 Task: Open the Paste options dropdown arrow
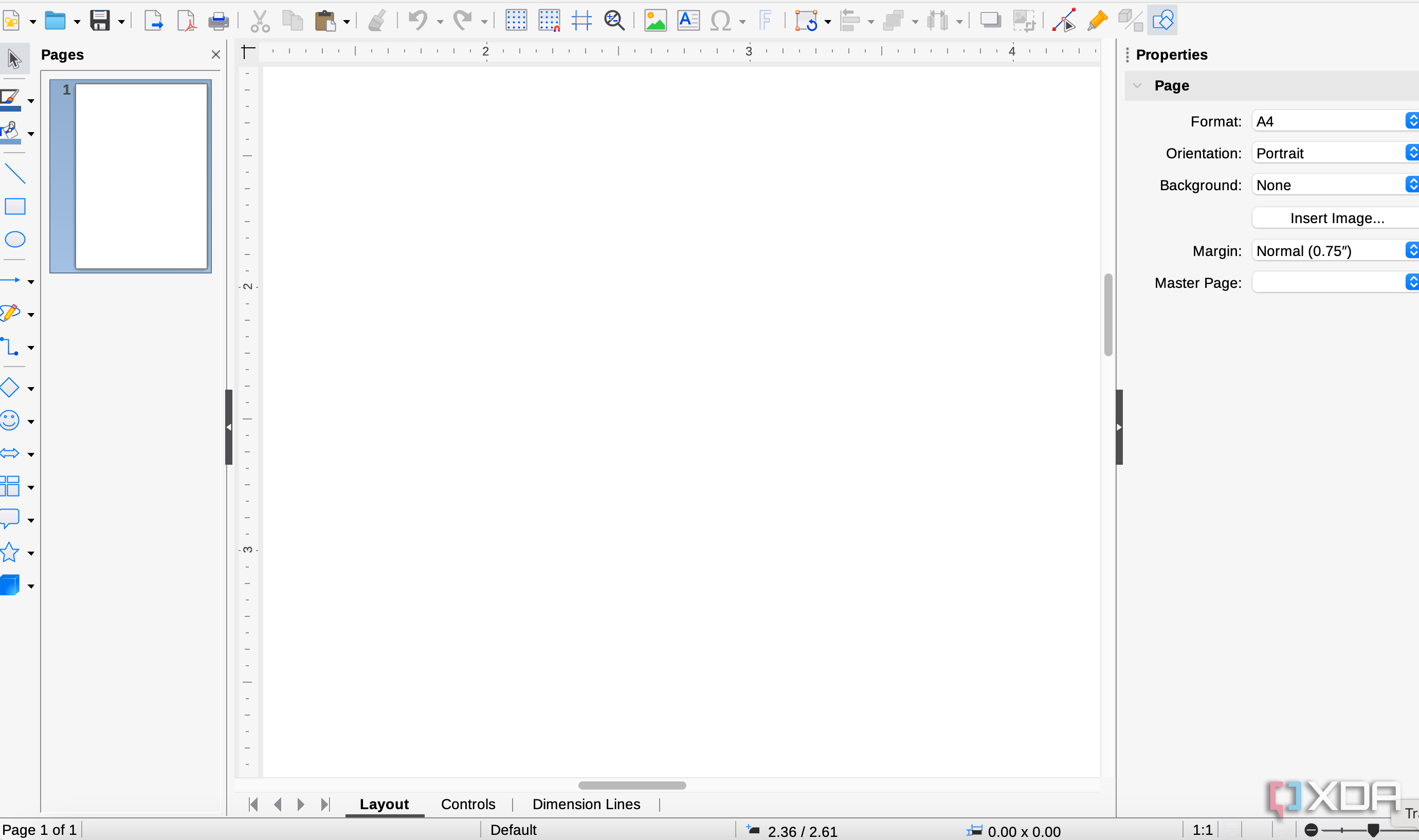tap(347, 22)
